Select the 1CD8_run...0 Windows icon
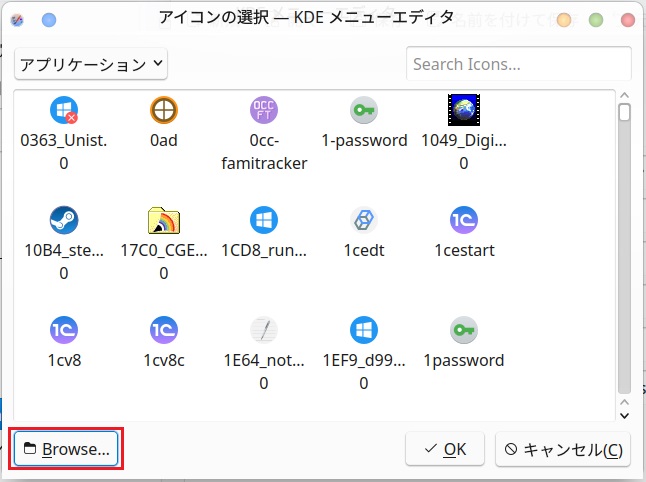The image size is (646, 482). (x=264, y=220)
